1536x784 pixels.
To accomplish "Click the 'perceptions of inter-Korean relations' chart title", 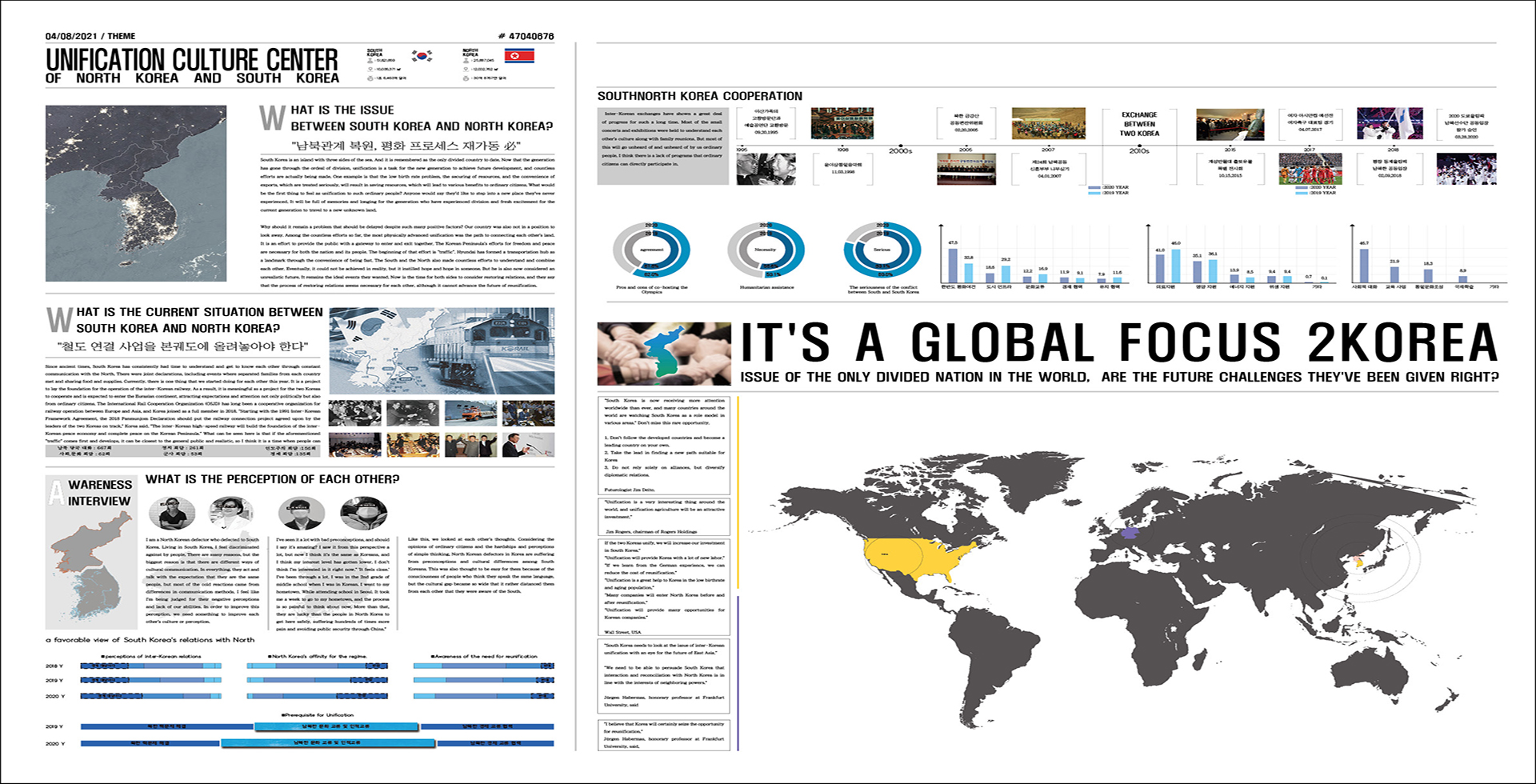I will click(151, 657).
